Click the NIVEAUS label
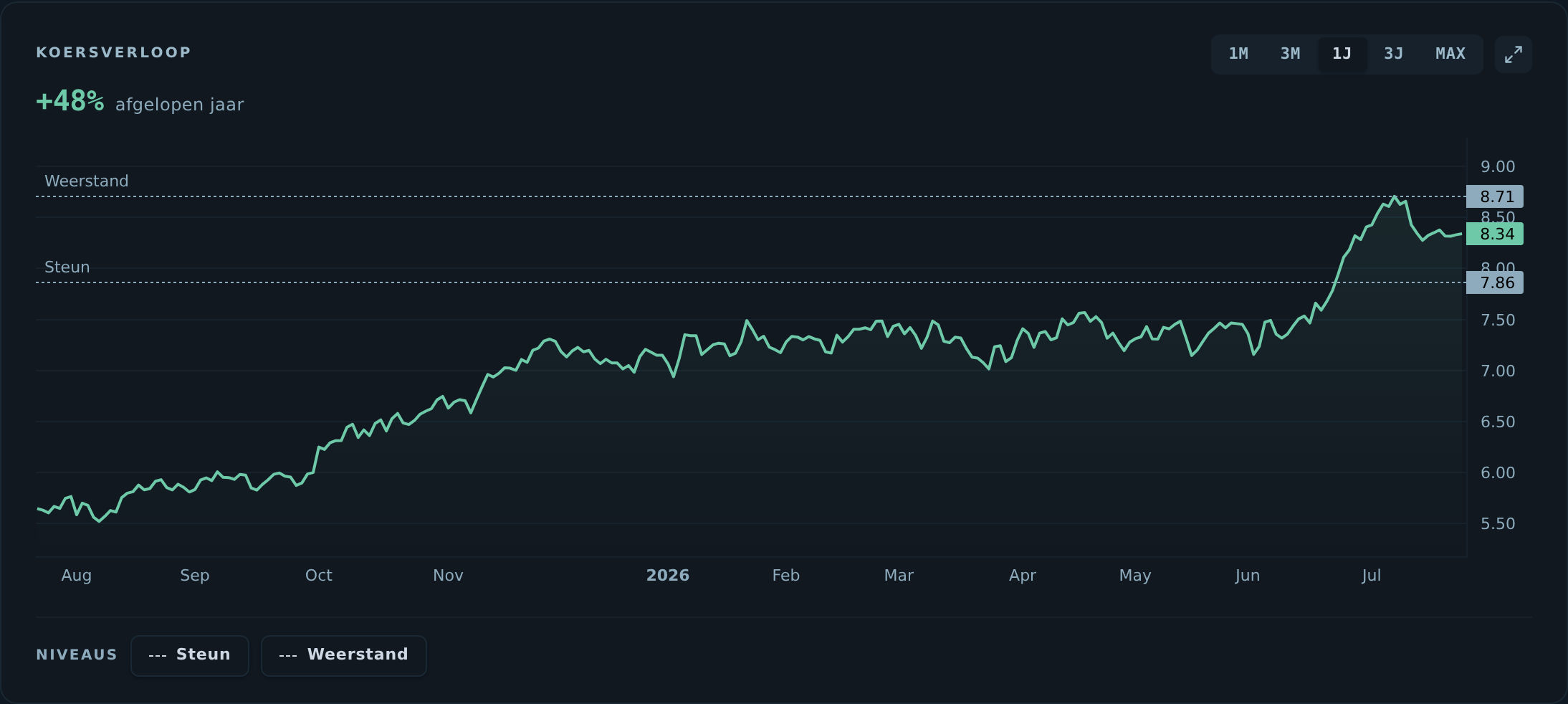The height and width of the screenshot is (704, 1568). [x=77, y=655]
